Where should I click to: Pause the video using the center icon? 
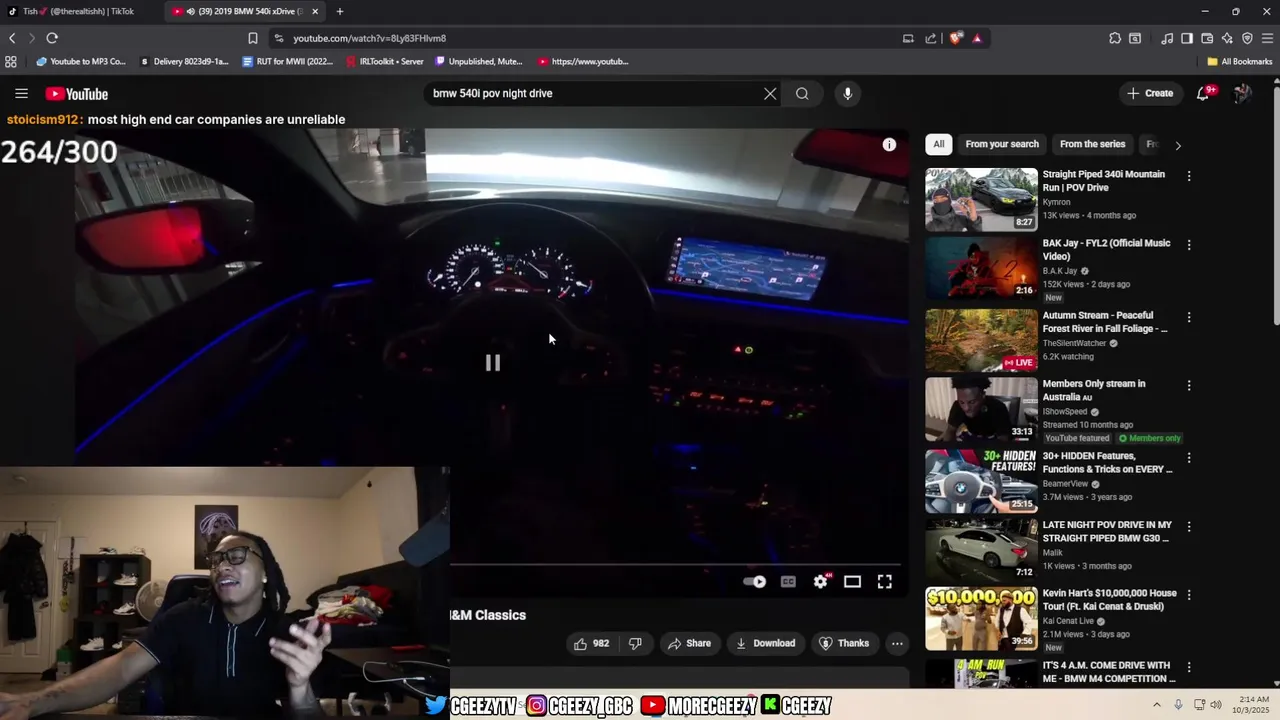[493, 362]
